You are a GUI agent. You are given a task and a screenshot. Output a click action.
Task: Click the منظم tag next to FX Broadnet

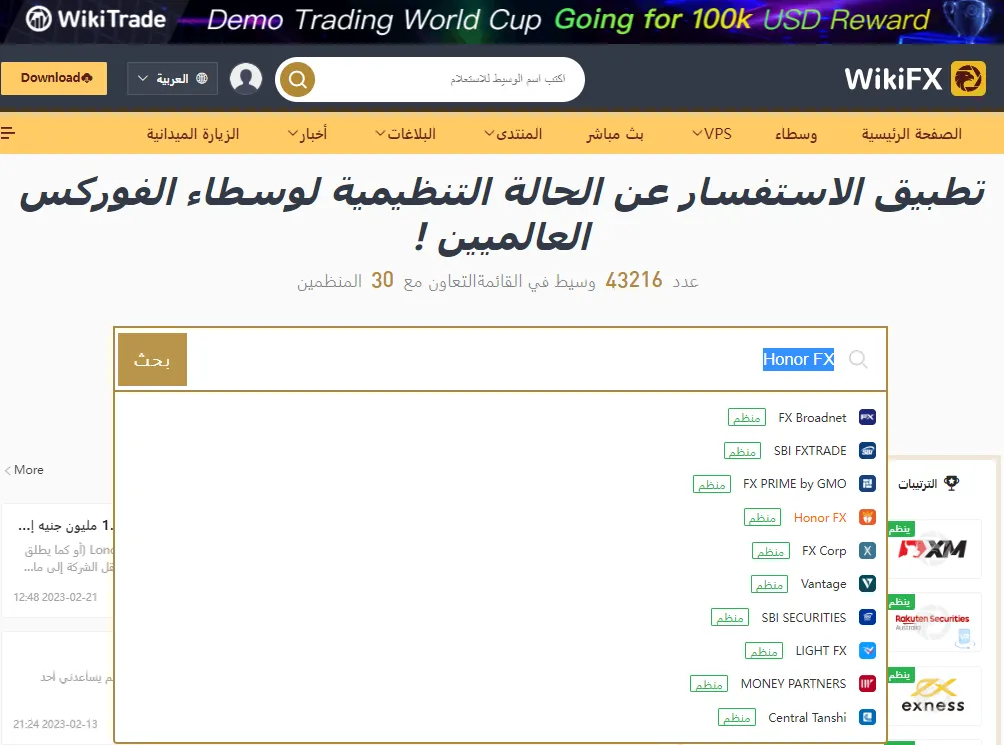point(747,417)
